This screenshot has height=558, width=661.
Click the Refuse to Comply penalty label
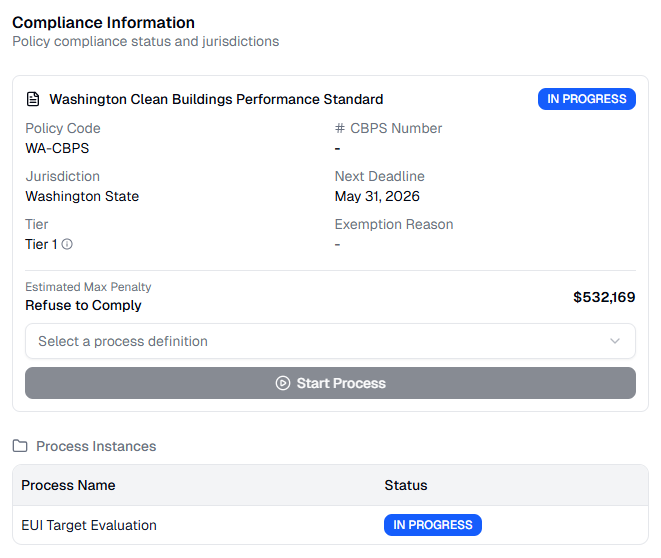pyautogui.click(x=83, y=305)
